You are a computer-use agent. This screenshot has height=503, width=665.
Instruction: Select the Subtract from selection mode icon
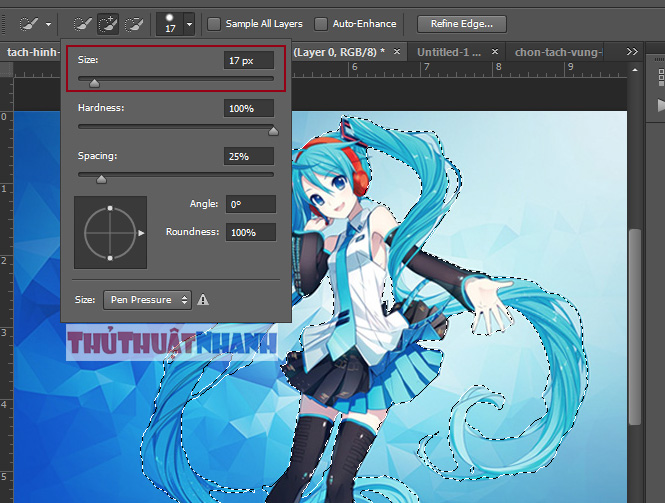click(x=134, y=24)
